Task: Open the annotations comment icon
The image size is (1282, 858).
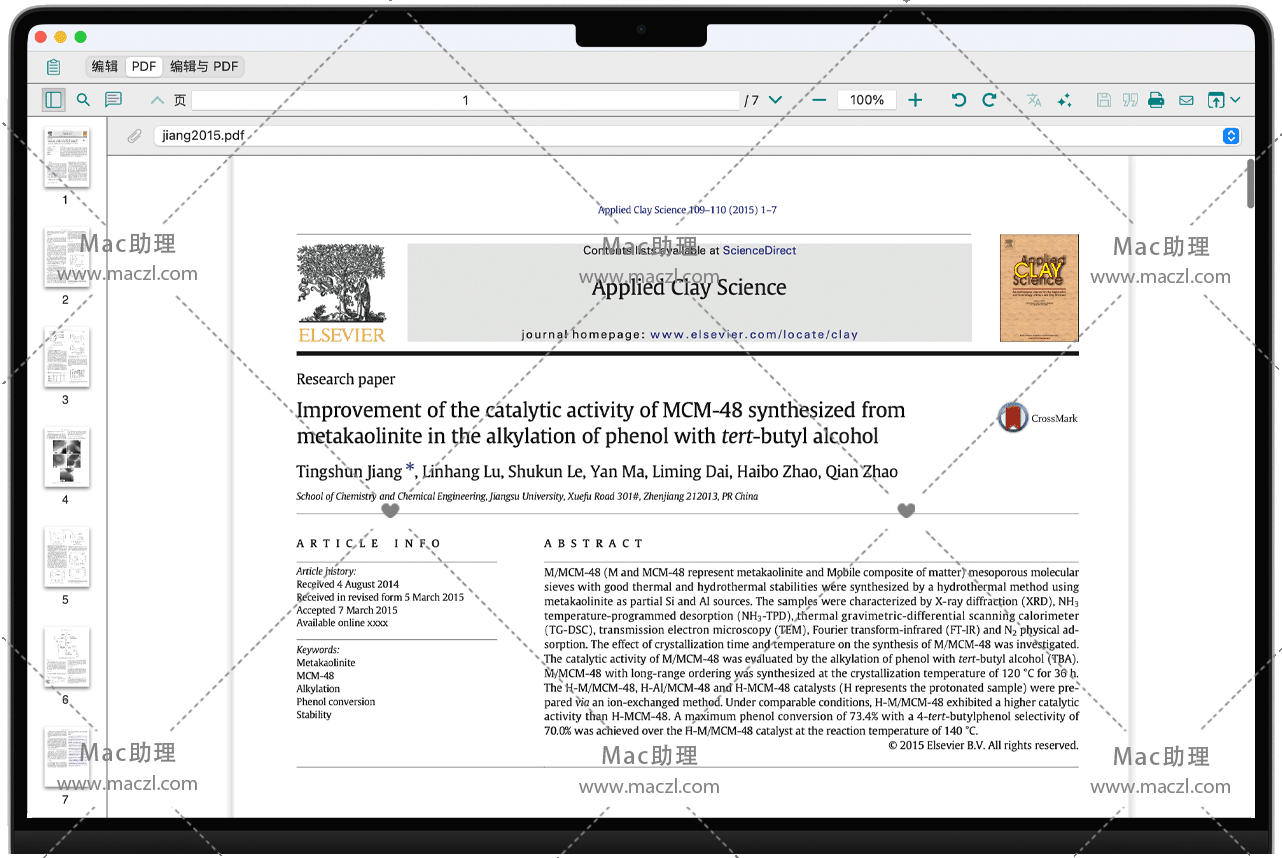Action: 114,100
